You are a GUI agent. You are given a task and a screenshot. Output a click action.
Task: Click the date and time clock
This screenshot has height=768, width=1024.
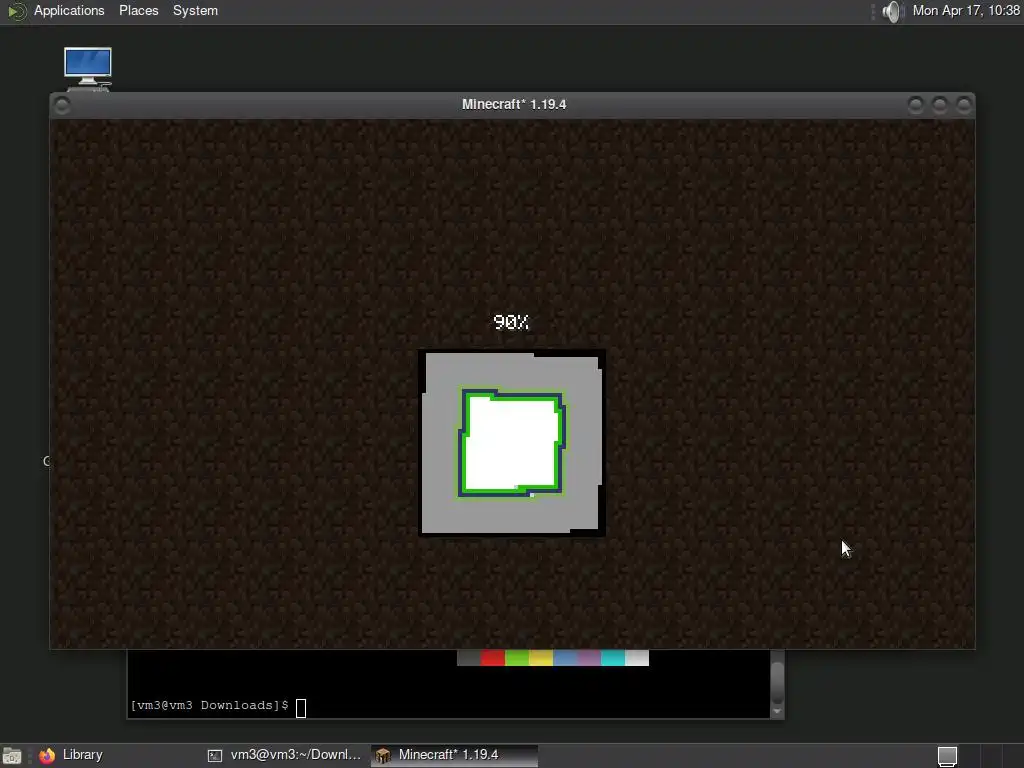[x=966, y=11]
